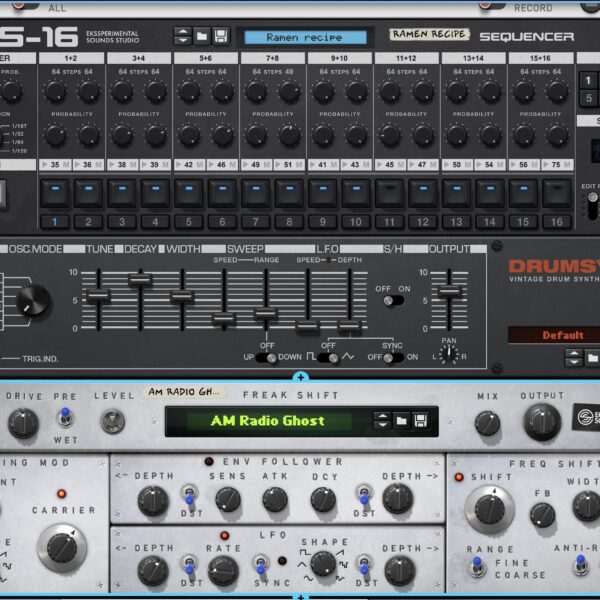The width and height of the screenshot is (600, 600).
Task: Click the Drumsynth OUTPUT level slider
Action: [449, 292]
